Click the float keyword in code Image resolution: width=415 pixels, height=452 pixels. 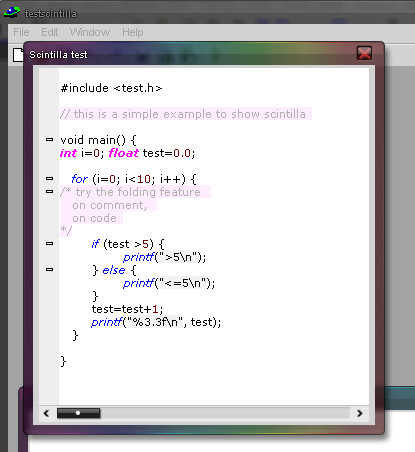123,153
